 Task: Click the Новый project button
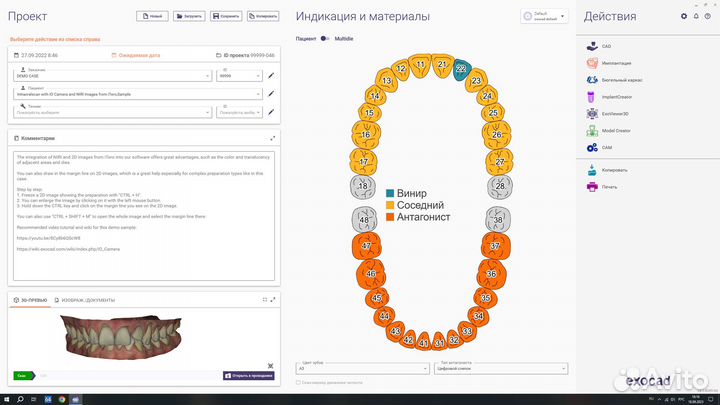coord(152,16)
